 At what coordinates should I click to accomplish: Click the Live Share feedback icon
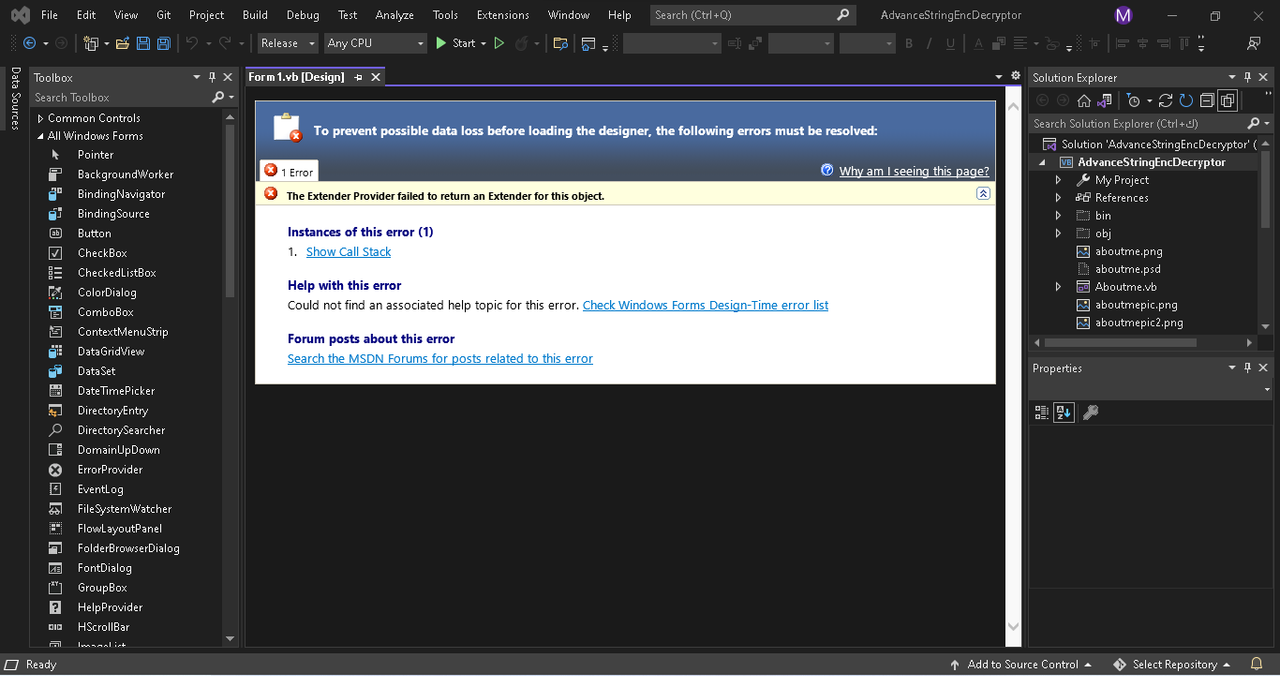[1253, 43]
